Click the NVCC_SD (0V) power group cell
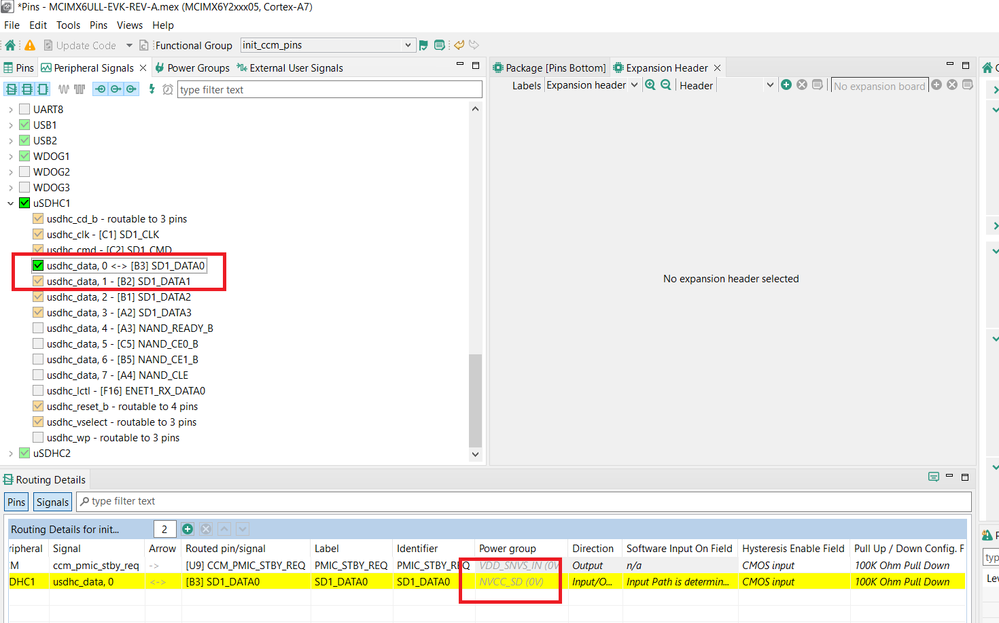999x623 pixels. coord(520,582)
